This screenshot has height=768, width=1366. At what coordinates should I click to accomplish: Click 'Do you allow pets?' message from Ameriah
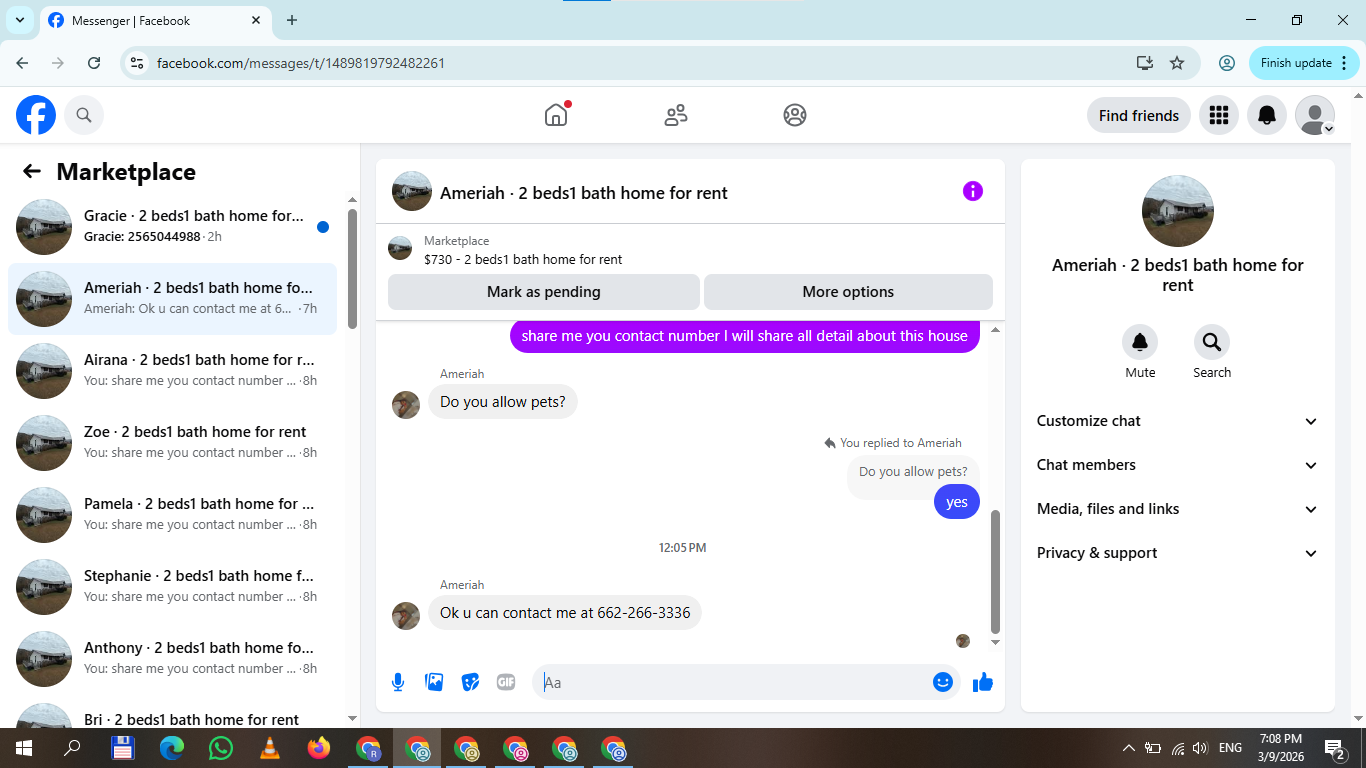coord(503,402)
